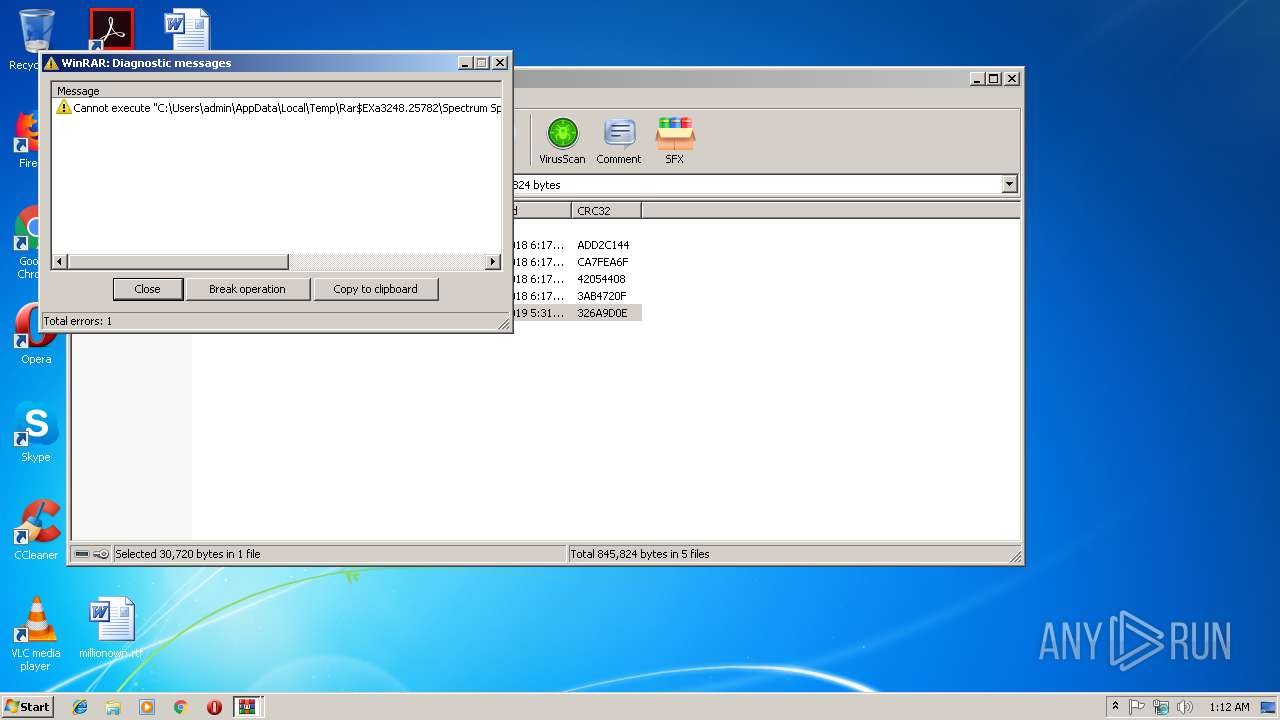
Task: Click the SFX toolbar icon
Action: [x=675, y=140]
